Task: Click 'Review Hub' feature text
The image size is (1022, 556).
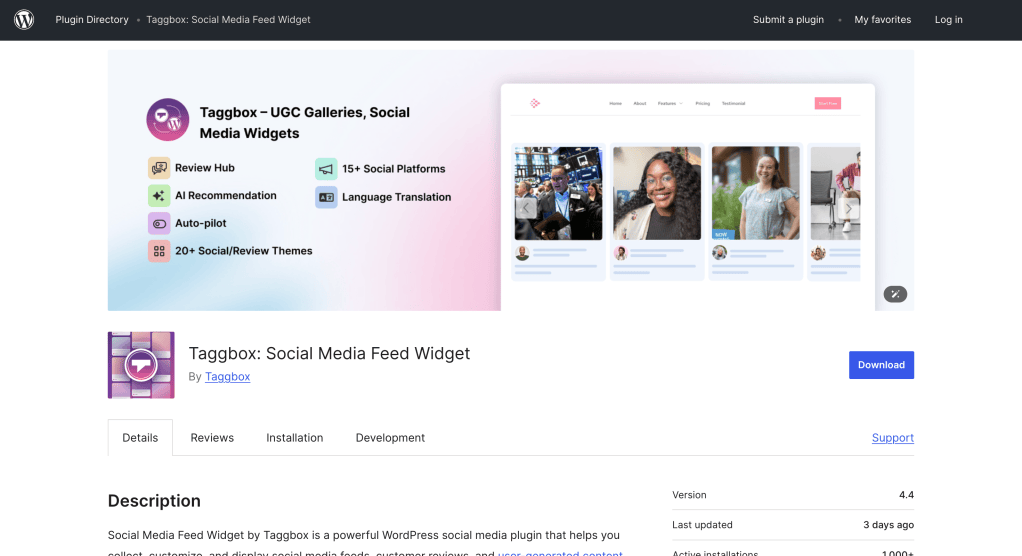Action: coord(205,168)
